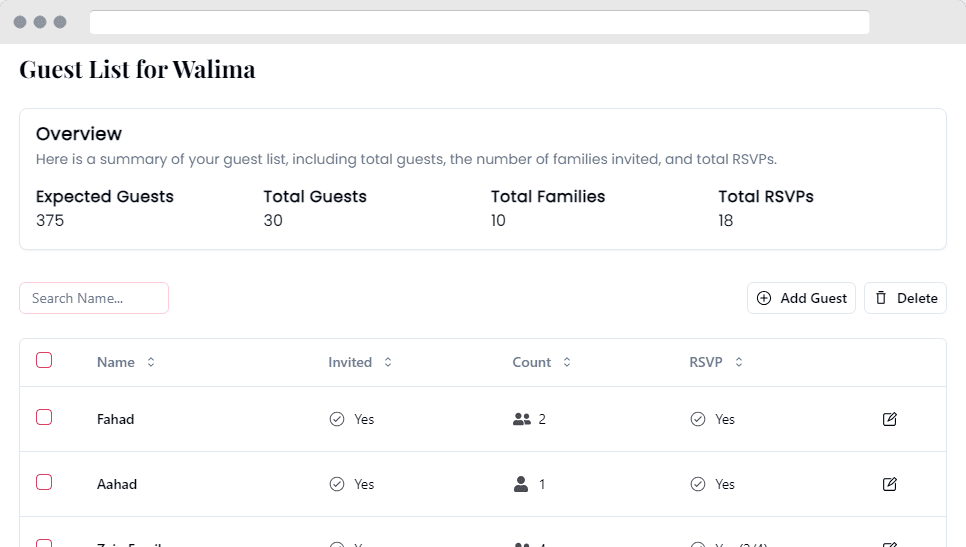Click the invited checkmark icon for Fahad
Screen dimensions: 966x547
[337, 419]
